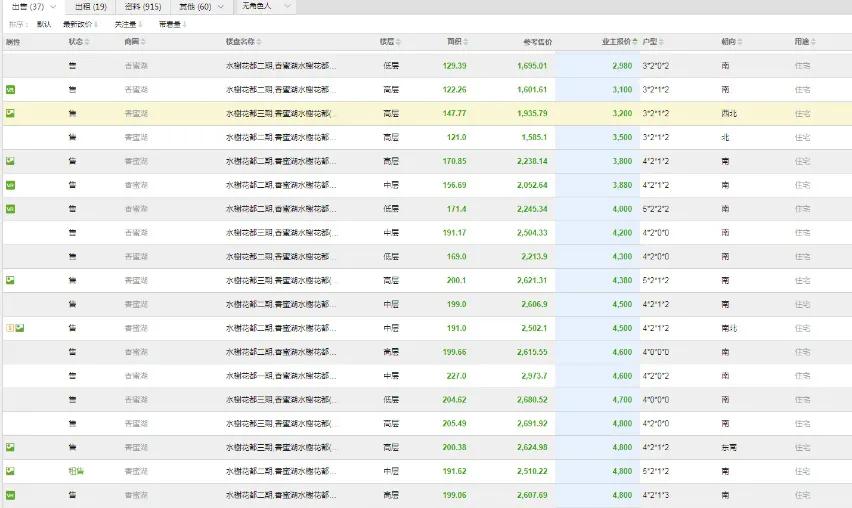
Task: Switch to the 其他 (60) tab
Action: (195, 7)
